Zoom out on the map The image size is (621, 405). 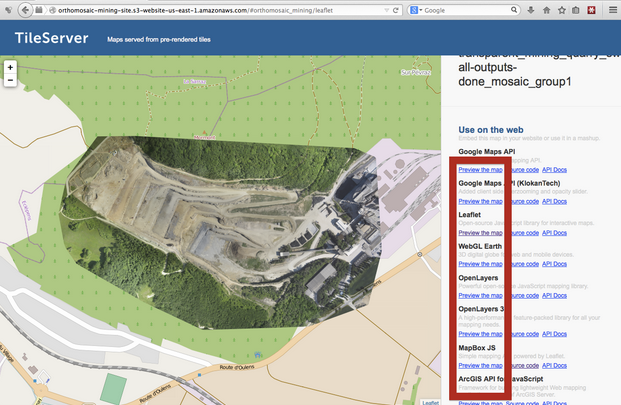click(x=10, y=80)
